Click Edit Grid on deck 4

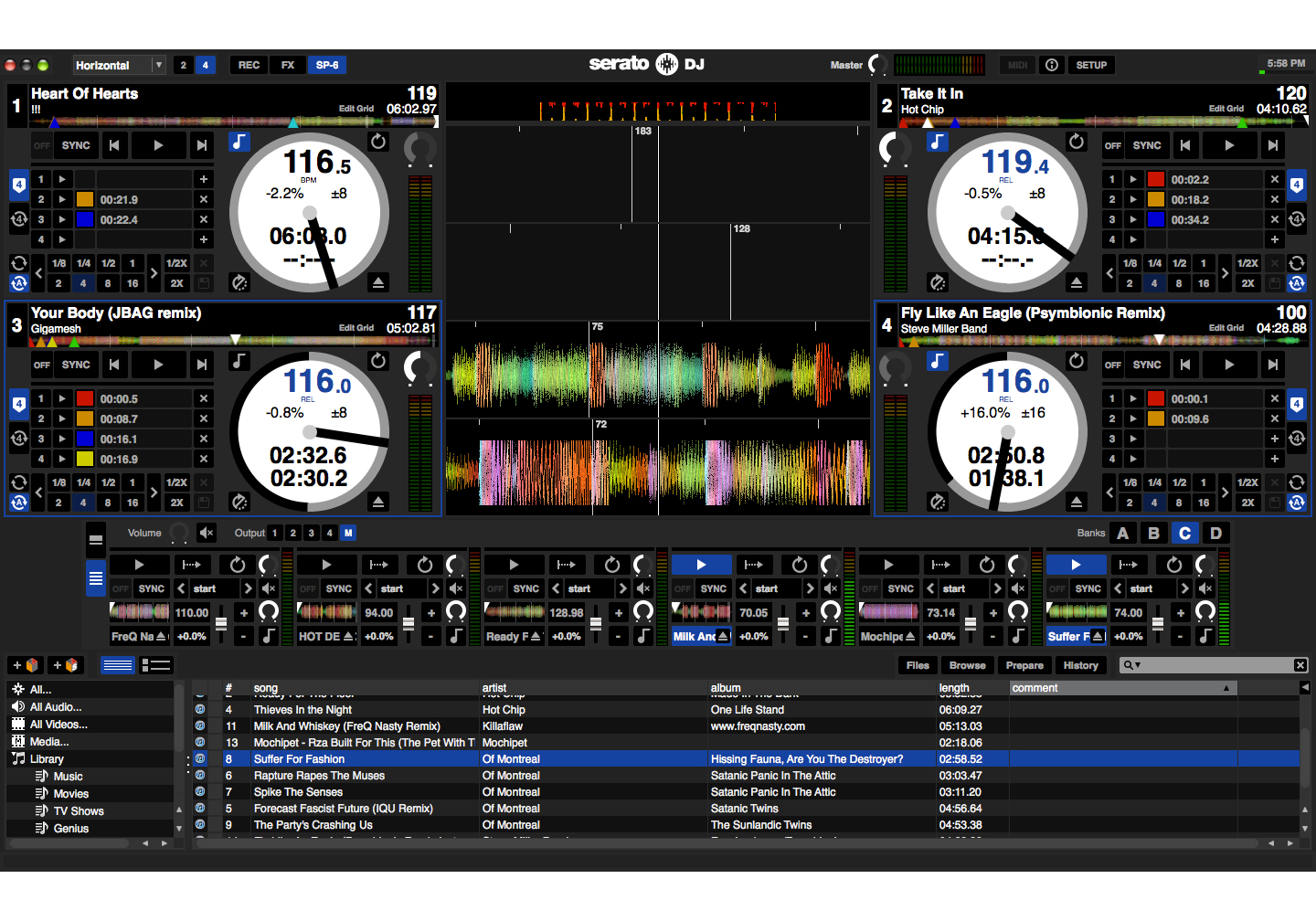(1226, 327)
